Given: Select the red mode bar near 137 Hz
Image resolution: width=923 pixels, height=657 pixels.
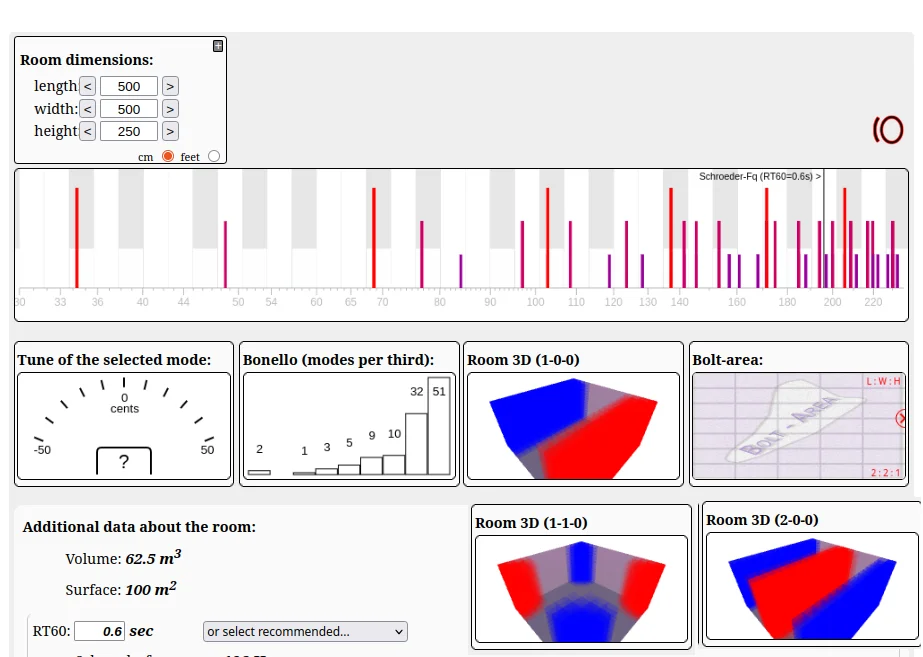Looking at the screenshot, I should (670, 238).
